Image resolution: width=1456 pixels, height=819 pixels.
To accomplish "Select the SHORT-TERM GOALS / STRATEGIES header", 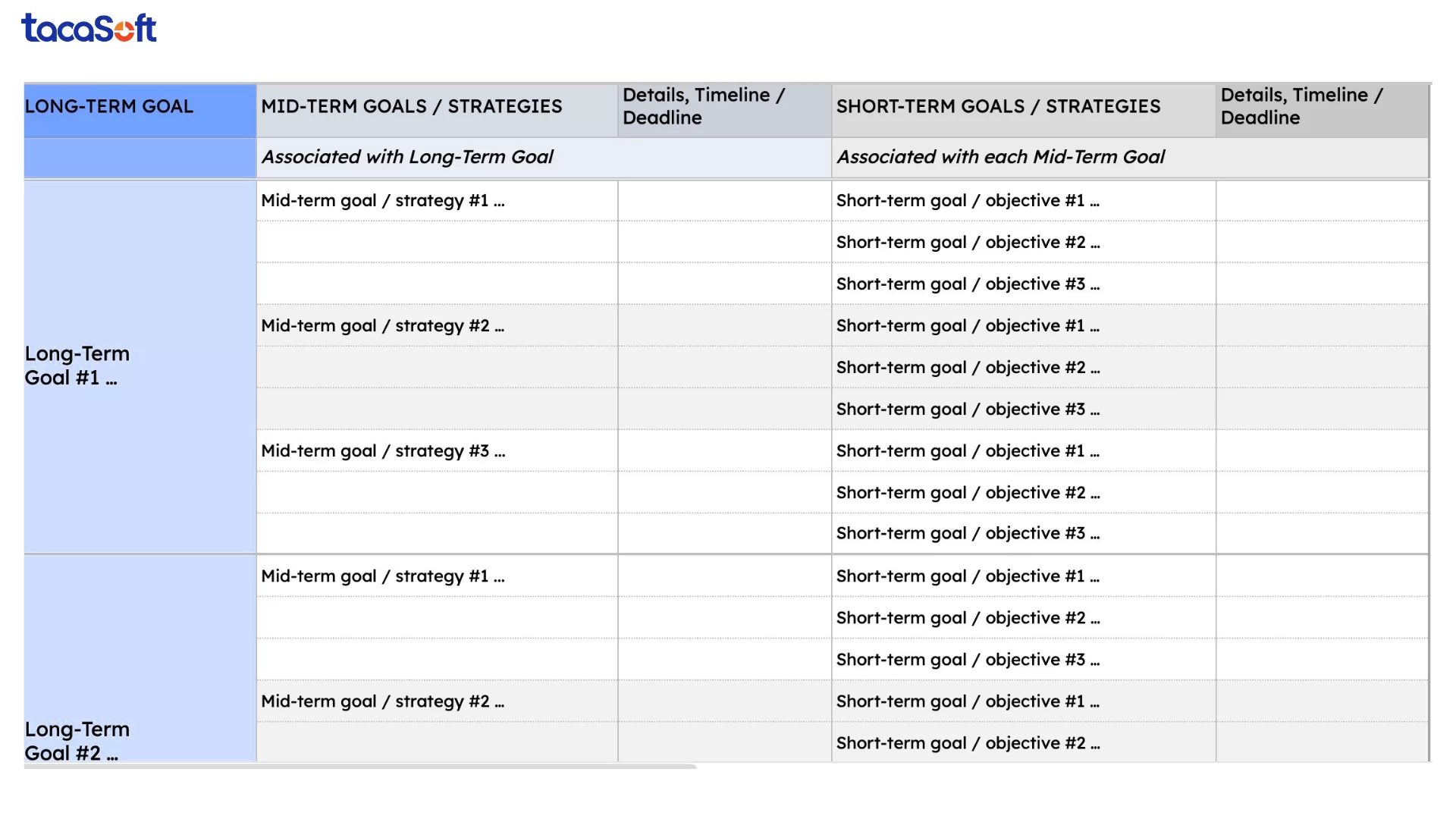I will tap(1022, 107).
